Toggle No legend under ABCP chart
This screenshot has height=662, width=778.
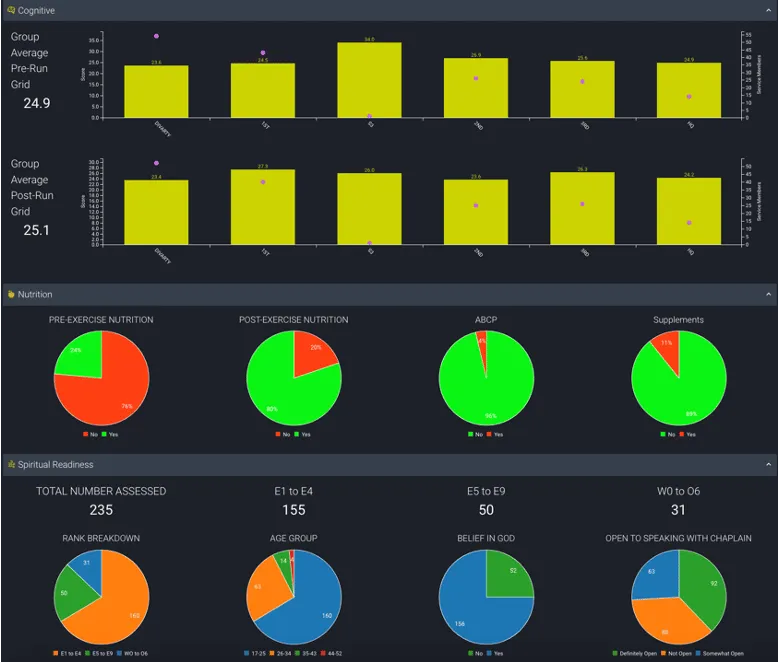pyautogui.click(x=475, y=434)
